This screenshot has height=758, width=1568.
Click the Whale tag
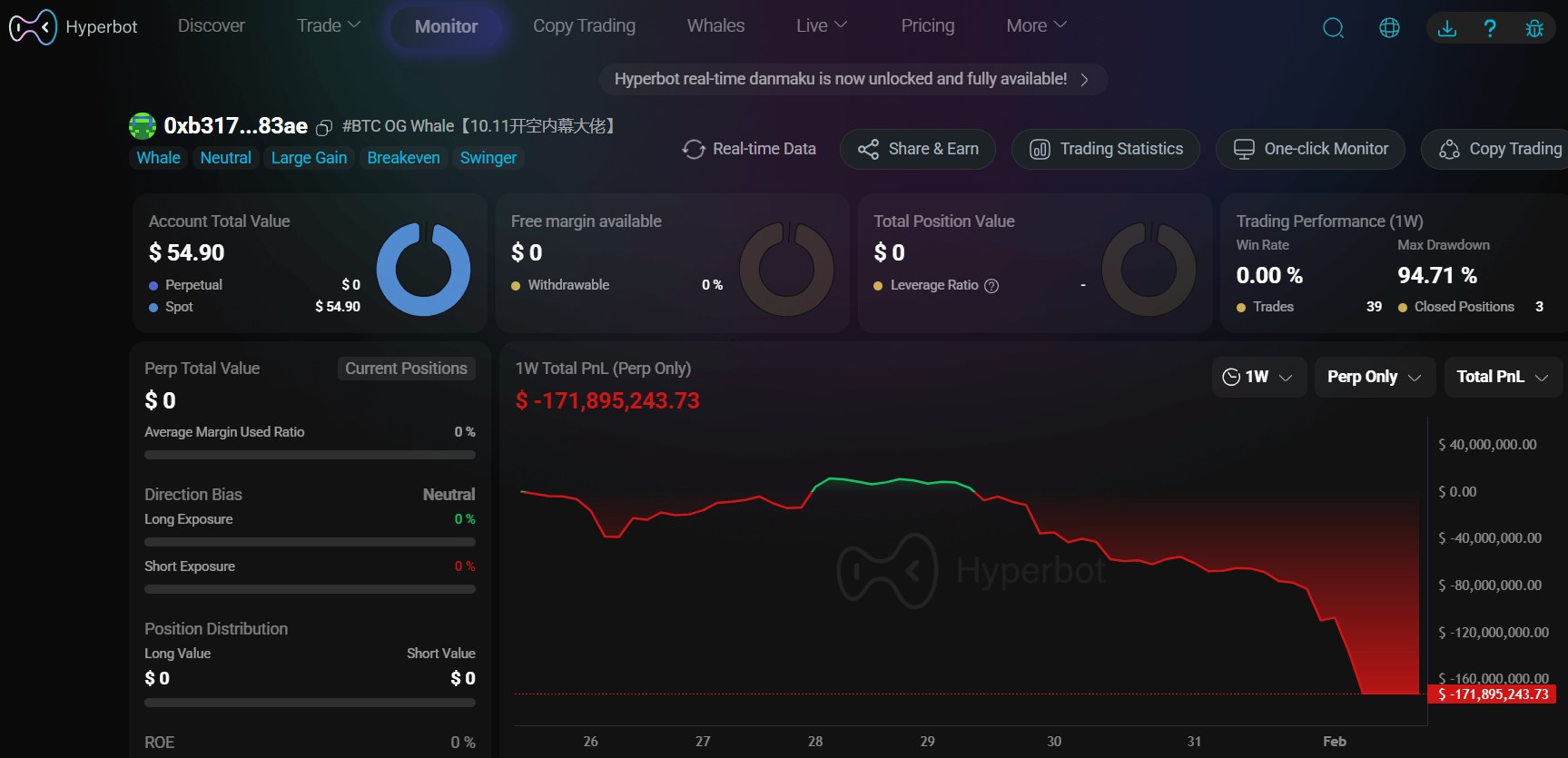(x=158, y=158)
